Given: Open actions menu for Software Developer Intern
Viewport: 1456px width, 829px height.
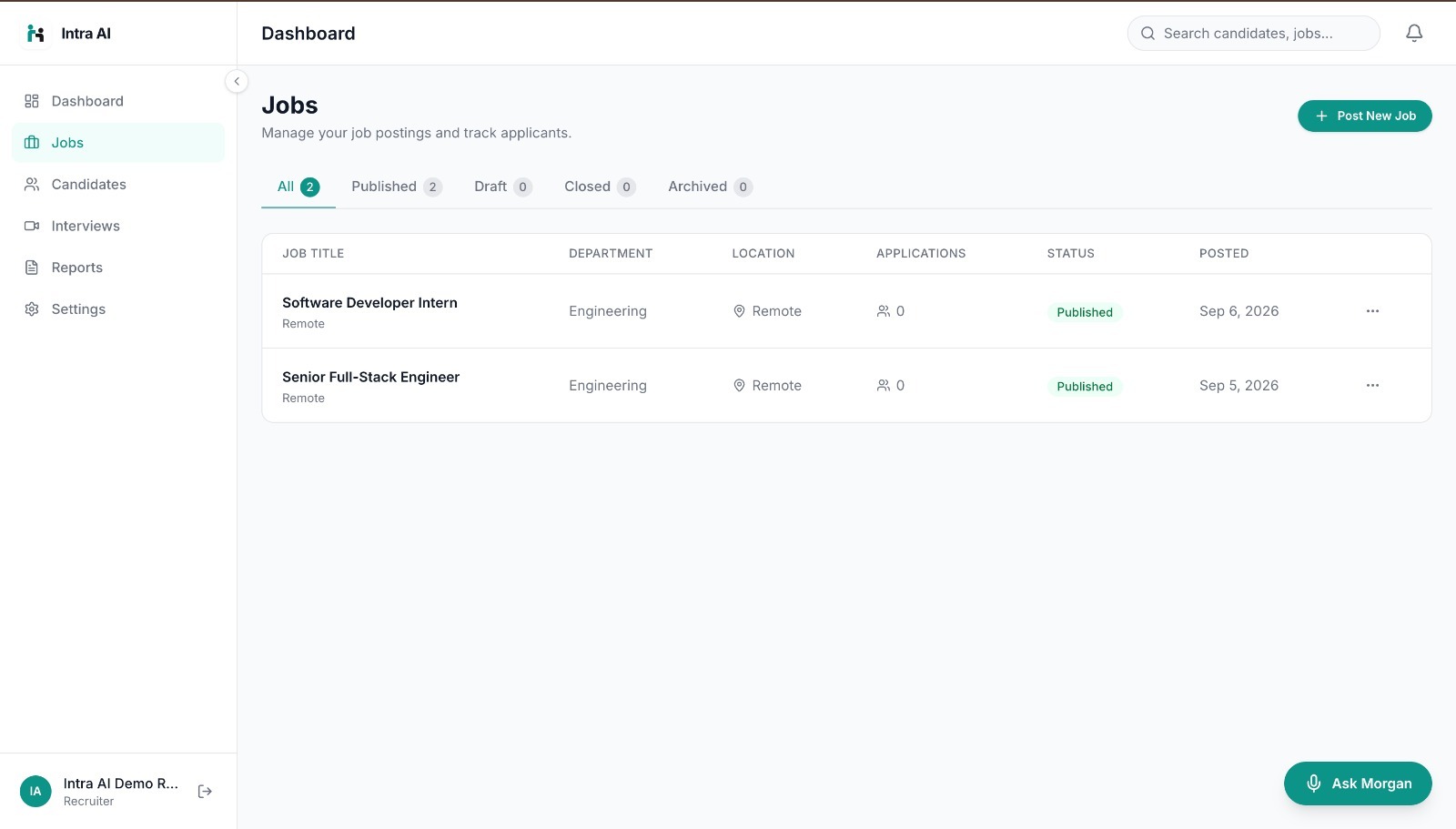Looking at the screenshot, I should (x=1372, y=311).
